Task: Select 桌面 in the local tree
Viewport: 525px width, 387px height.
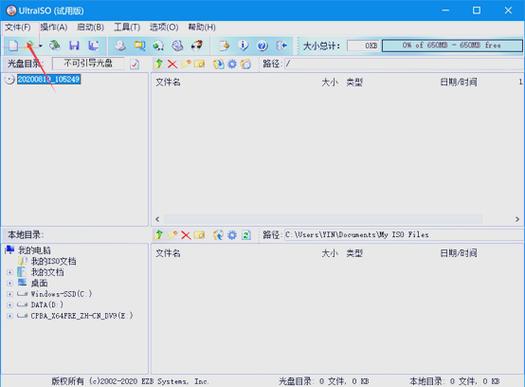Action: 39,283
